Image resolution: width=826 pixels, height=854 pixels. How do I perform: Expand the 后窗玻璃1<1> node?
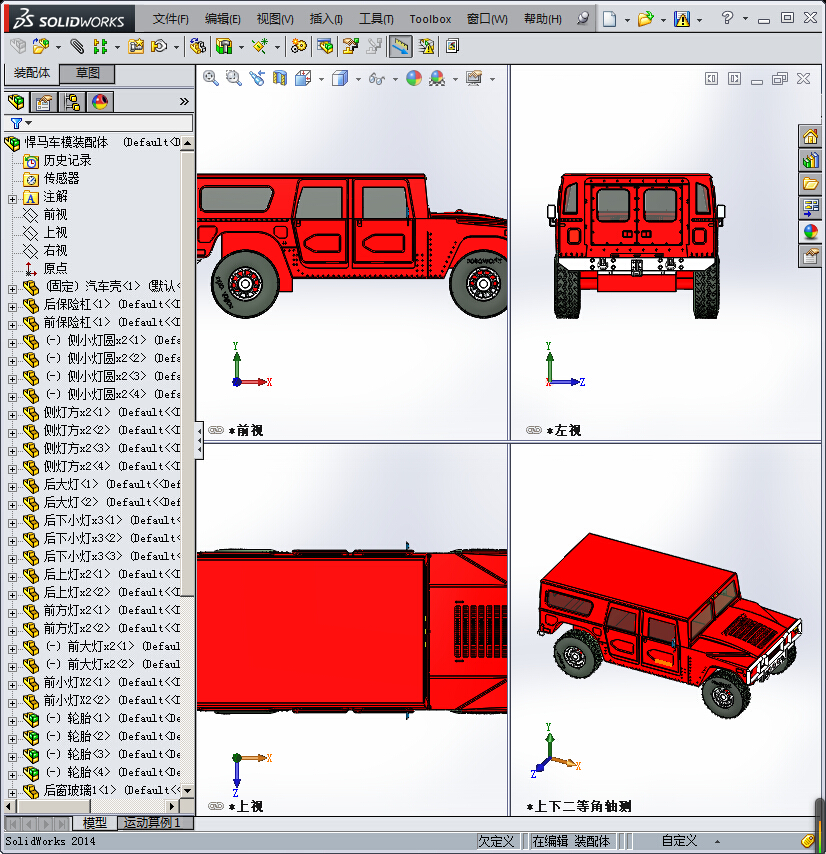(x=12, y=793)
